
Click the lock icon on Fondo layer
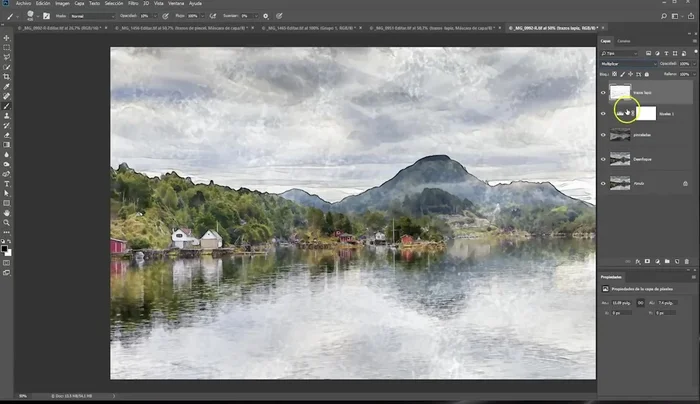pos(685,183)
